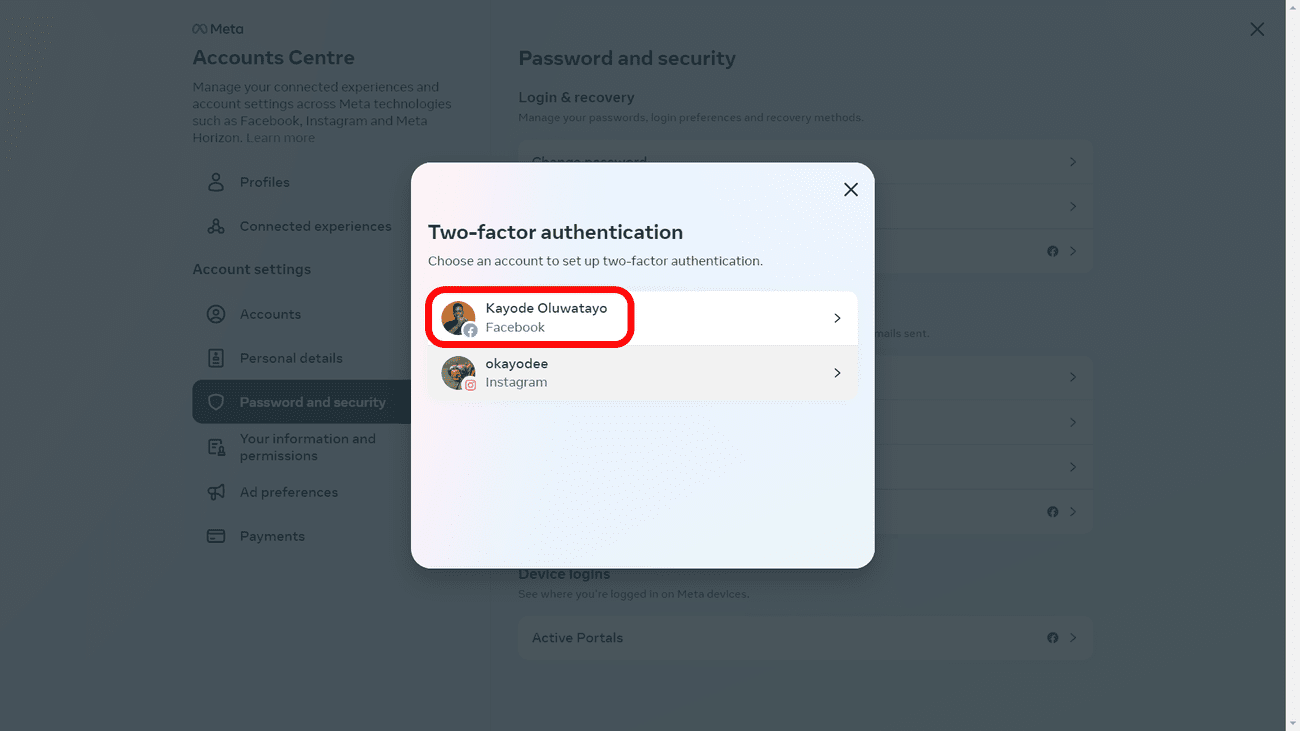Open the Personal details menu item
This screenshot has height=731, width=1300.
coord(291,358)
